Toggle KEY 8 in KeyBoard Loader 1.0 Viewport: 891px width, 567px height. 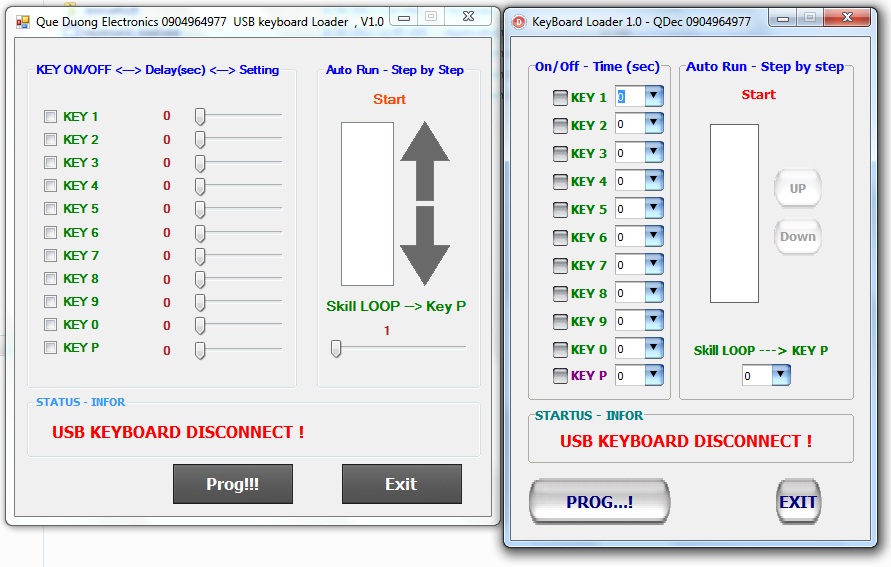[560, 293]
